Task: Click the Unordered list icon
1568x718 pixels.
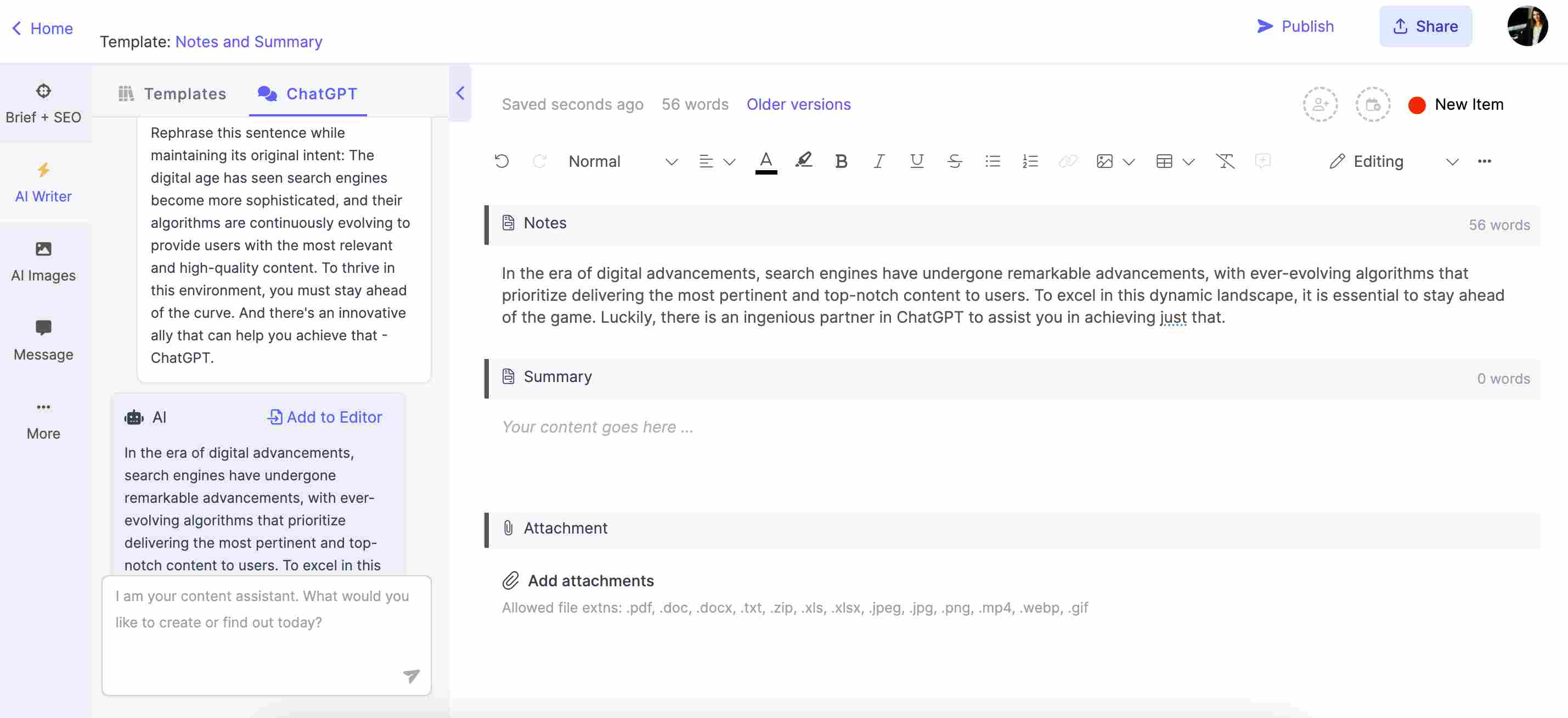Action: [x=993, y=160]
